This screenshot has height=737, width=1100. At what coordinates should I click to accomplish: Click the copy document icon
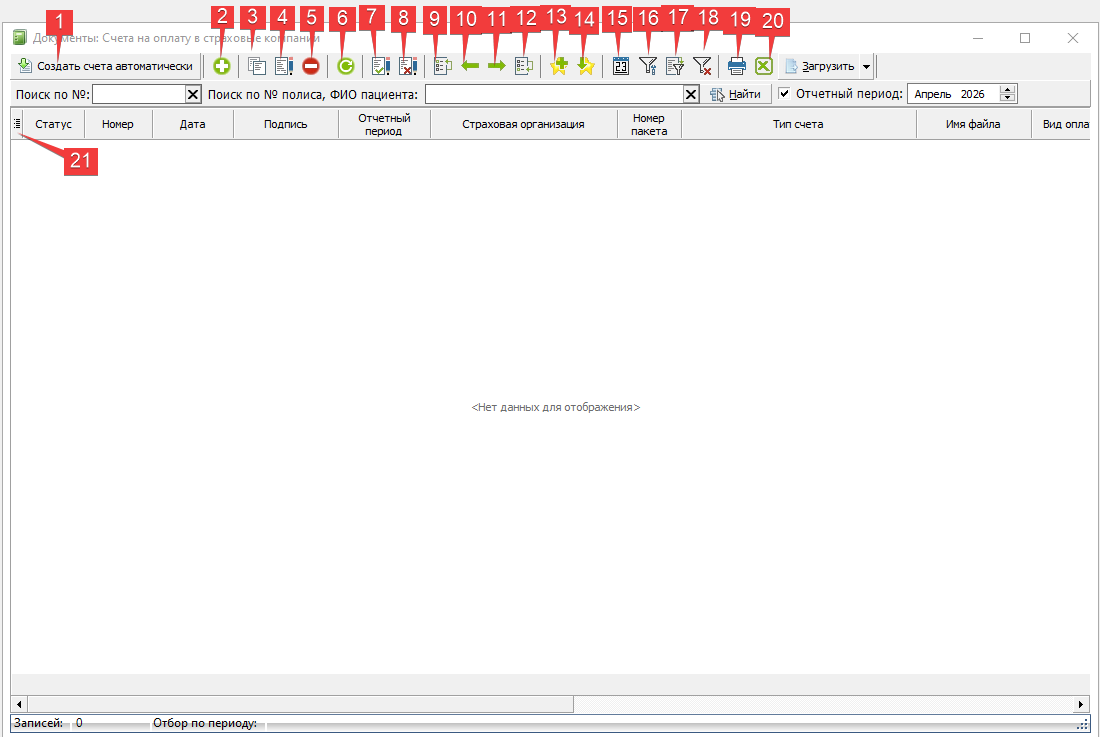tap(257, 67)
